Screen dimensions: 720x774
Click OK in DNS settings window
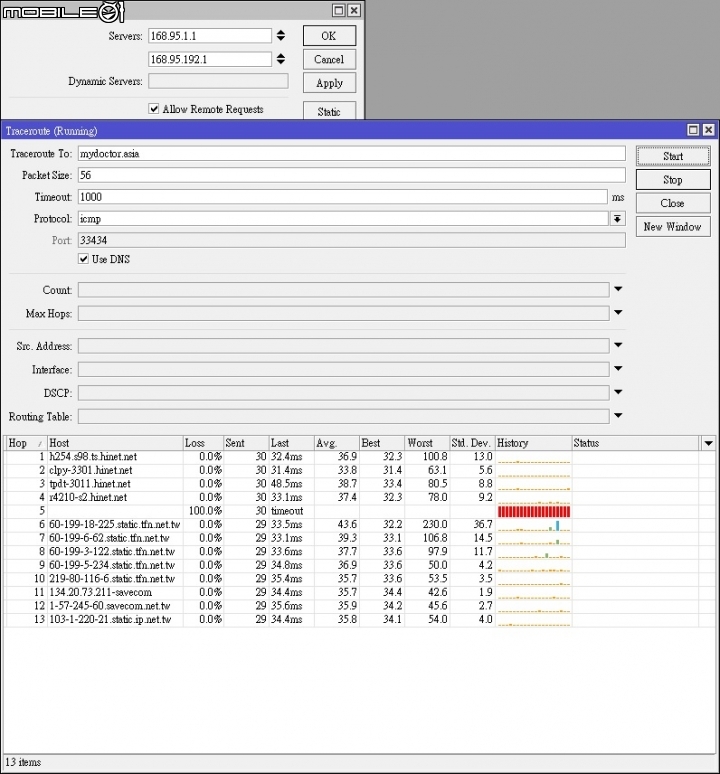click(329, 36)
